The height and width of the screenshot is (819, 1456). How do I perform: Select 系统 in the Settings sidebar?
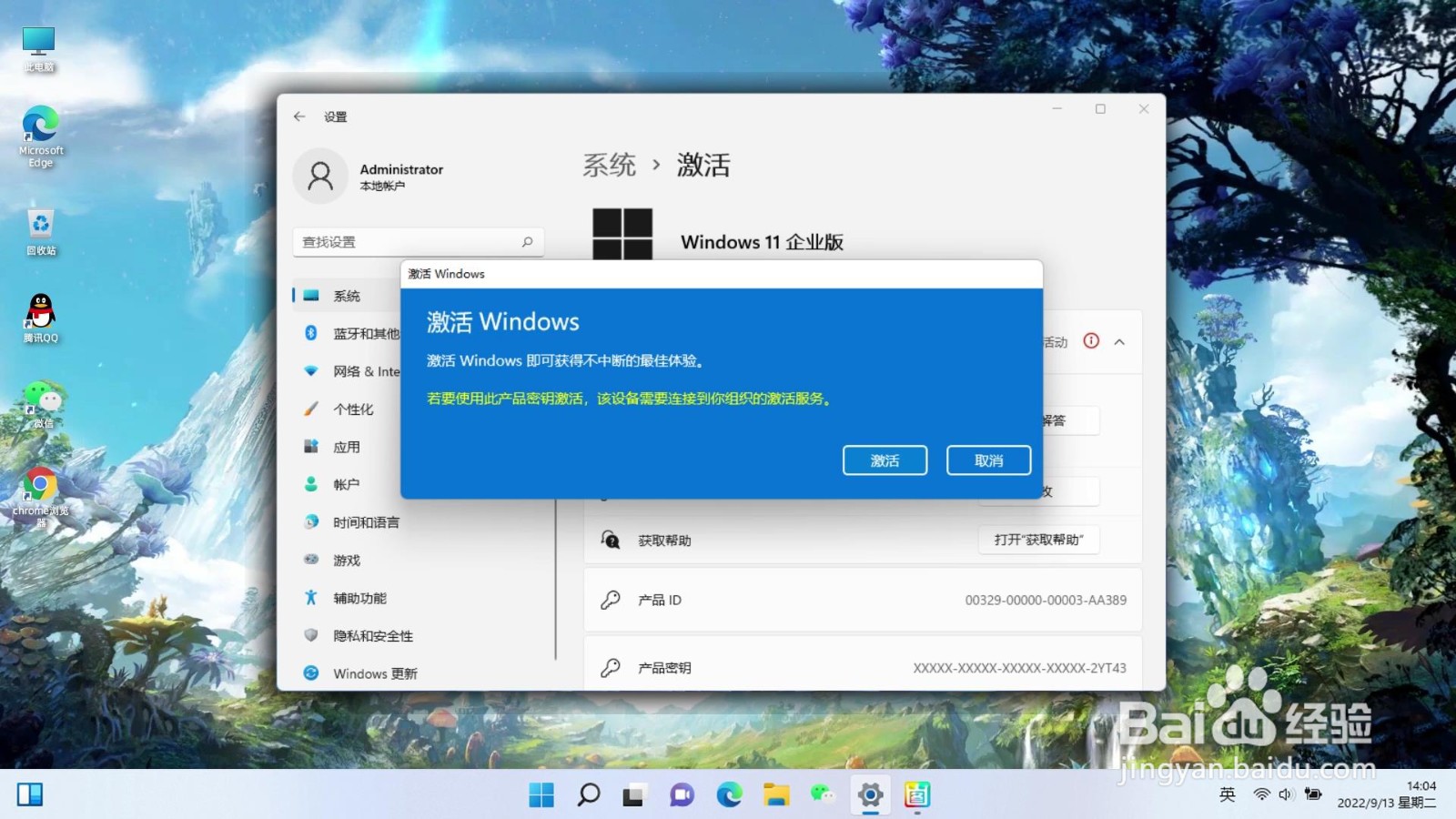point(347,296)
